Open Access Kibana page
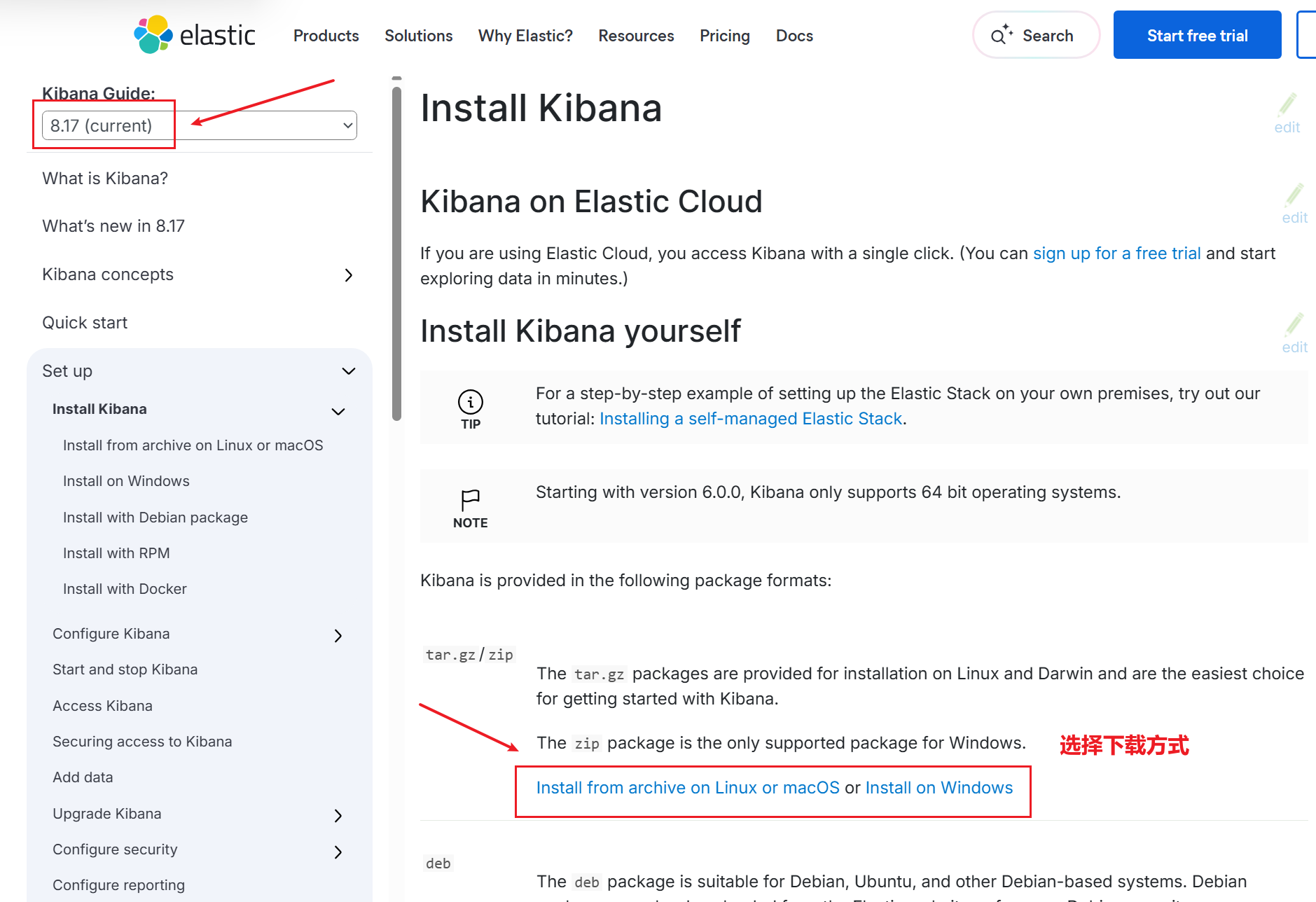 (x=102, y=706)
